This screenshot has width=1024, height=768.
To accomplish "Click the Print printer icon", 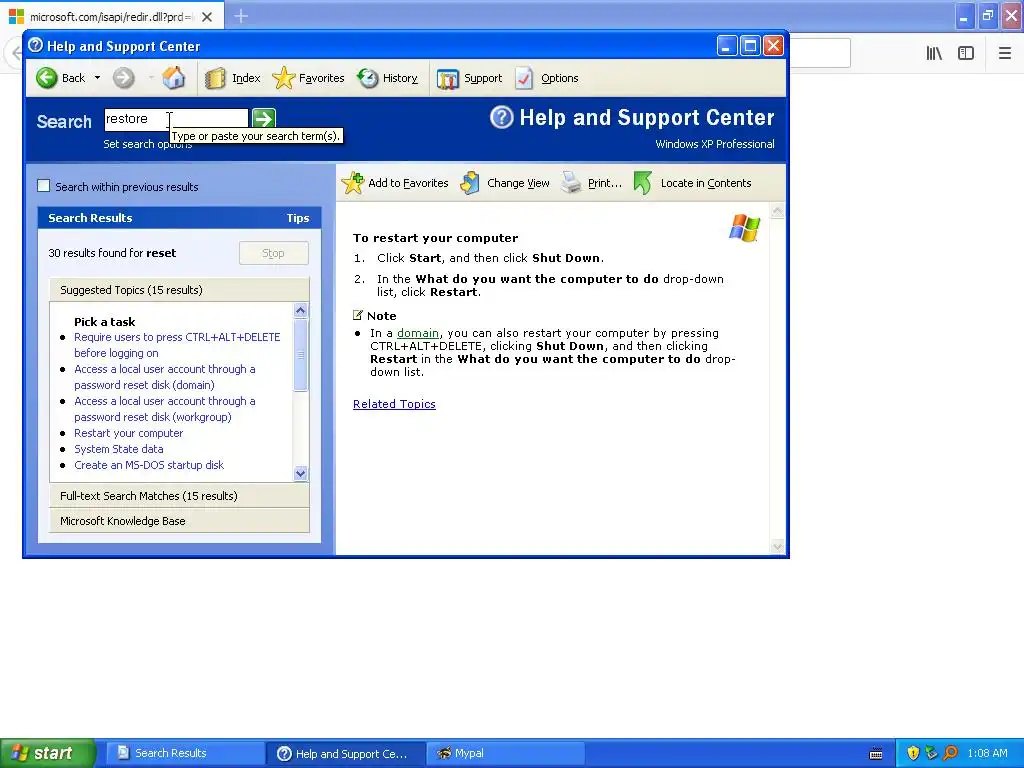I will click(x=571, y=183).
